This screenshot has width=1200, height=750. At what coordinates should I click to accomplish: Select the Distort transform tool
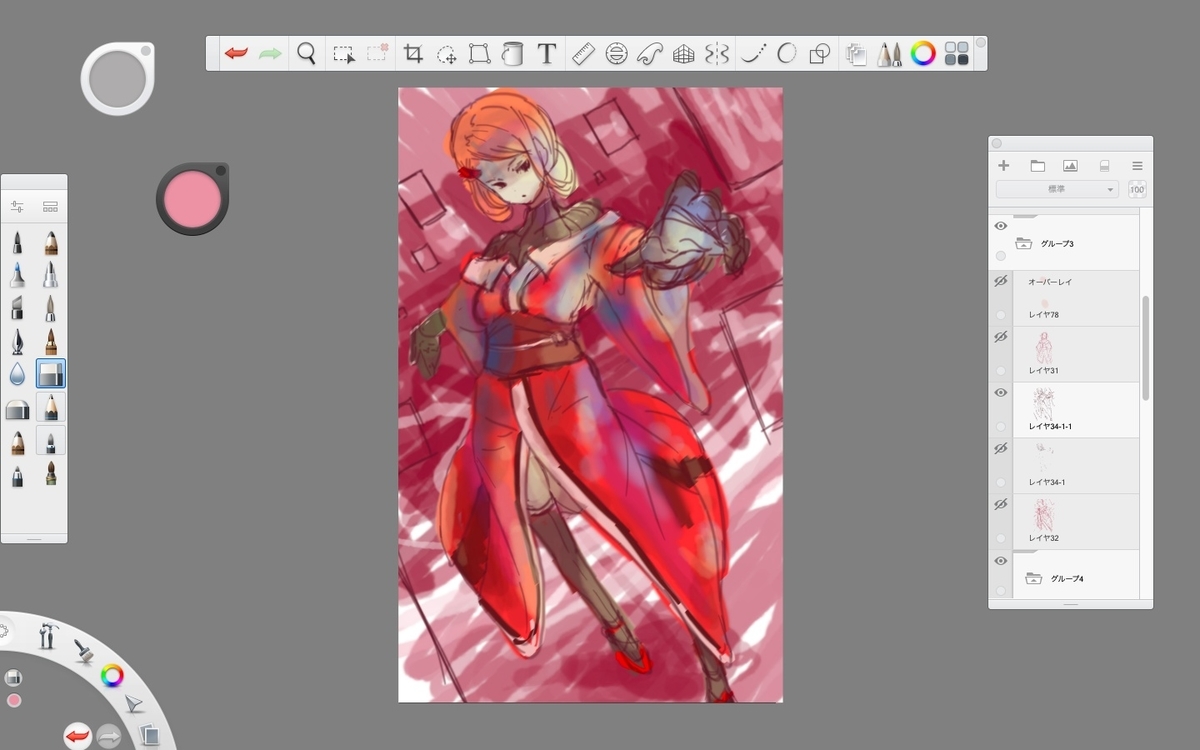480,54
